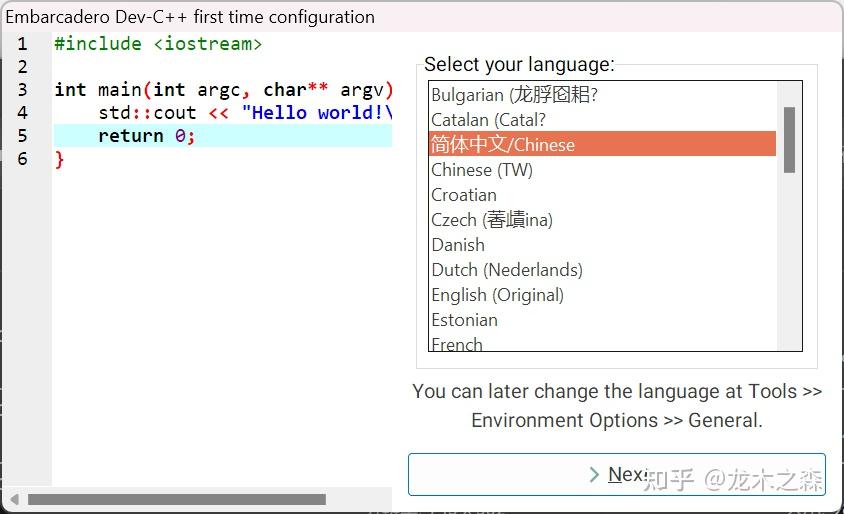The width and height of the screenshot is (844, 514).
Task: Click the highlighted return 0; line
Action: click(x=223, y=136)
